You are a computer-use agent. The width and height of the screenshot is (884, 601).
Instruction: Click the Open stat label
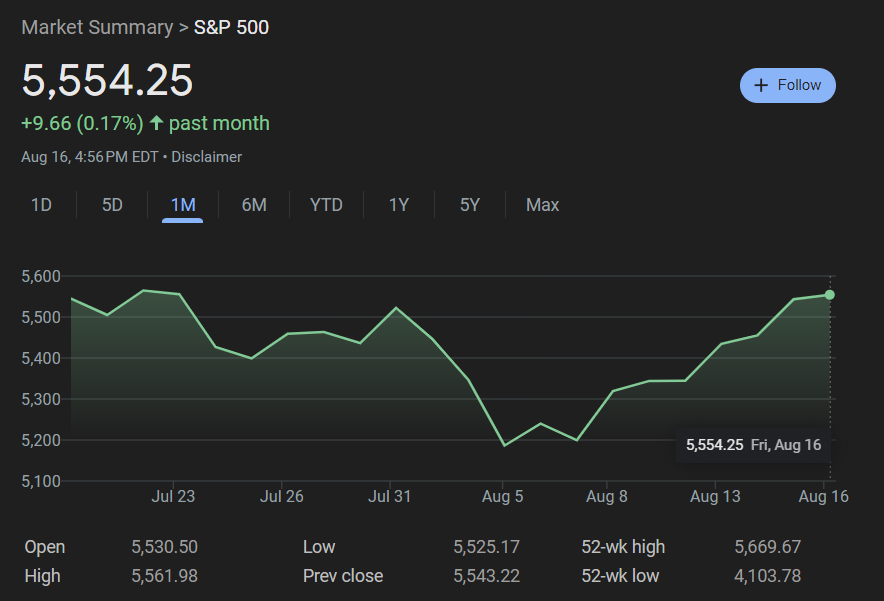pos(45,547)
